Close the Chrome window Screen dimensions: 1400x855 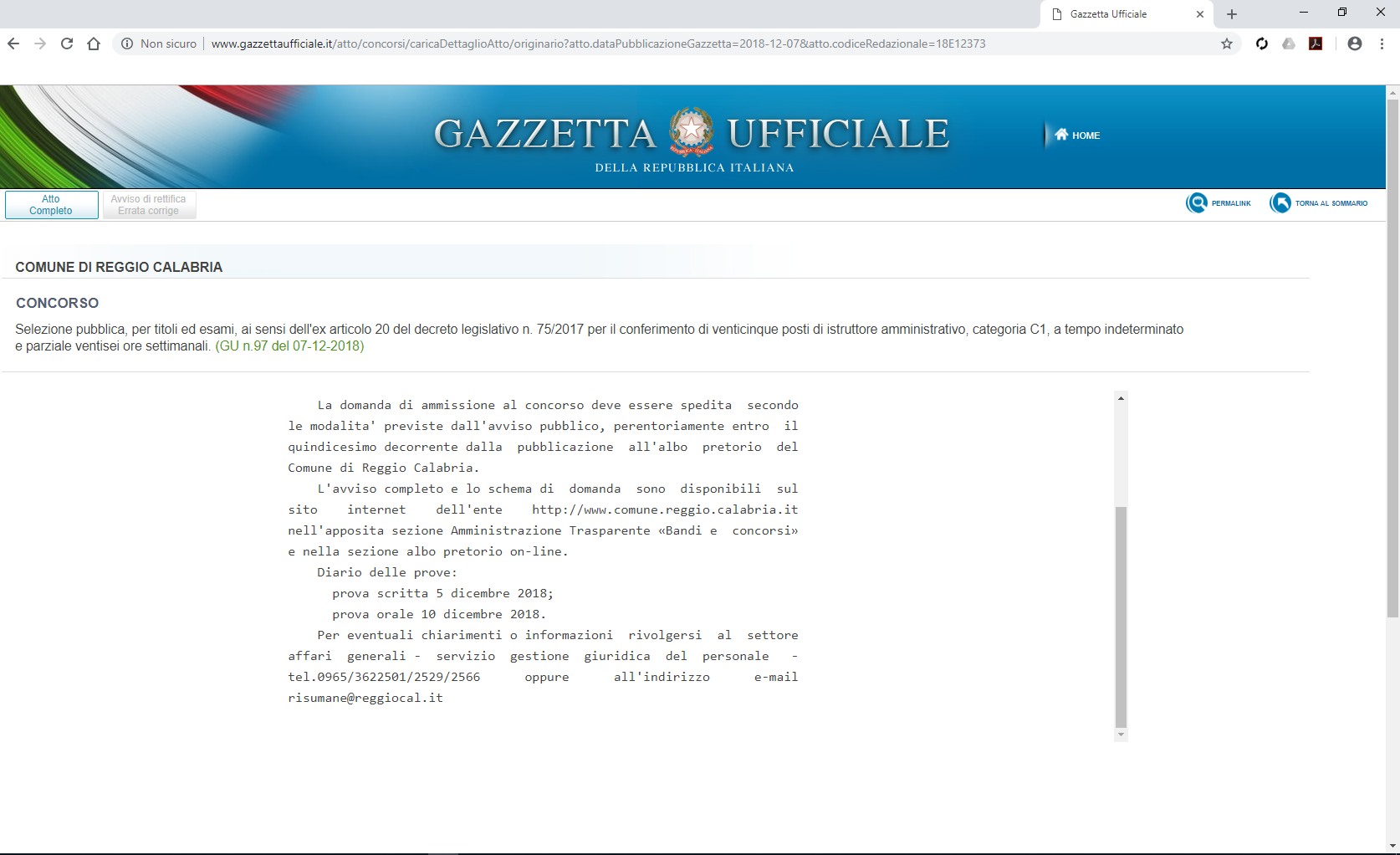[x=1381, y=13]
